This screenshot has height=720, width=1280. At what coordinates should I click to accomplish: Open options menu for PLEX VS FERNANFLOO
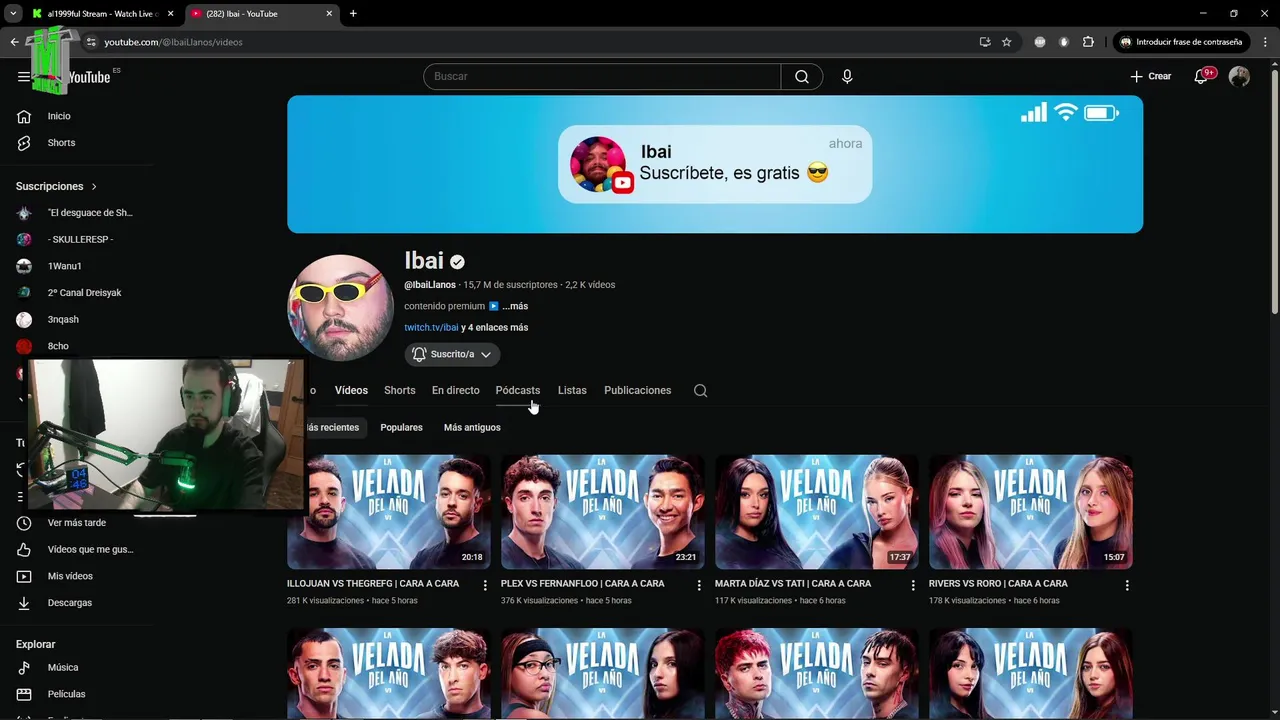point(699,585)
